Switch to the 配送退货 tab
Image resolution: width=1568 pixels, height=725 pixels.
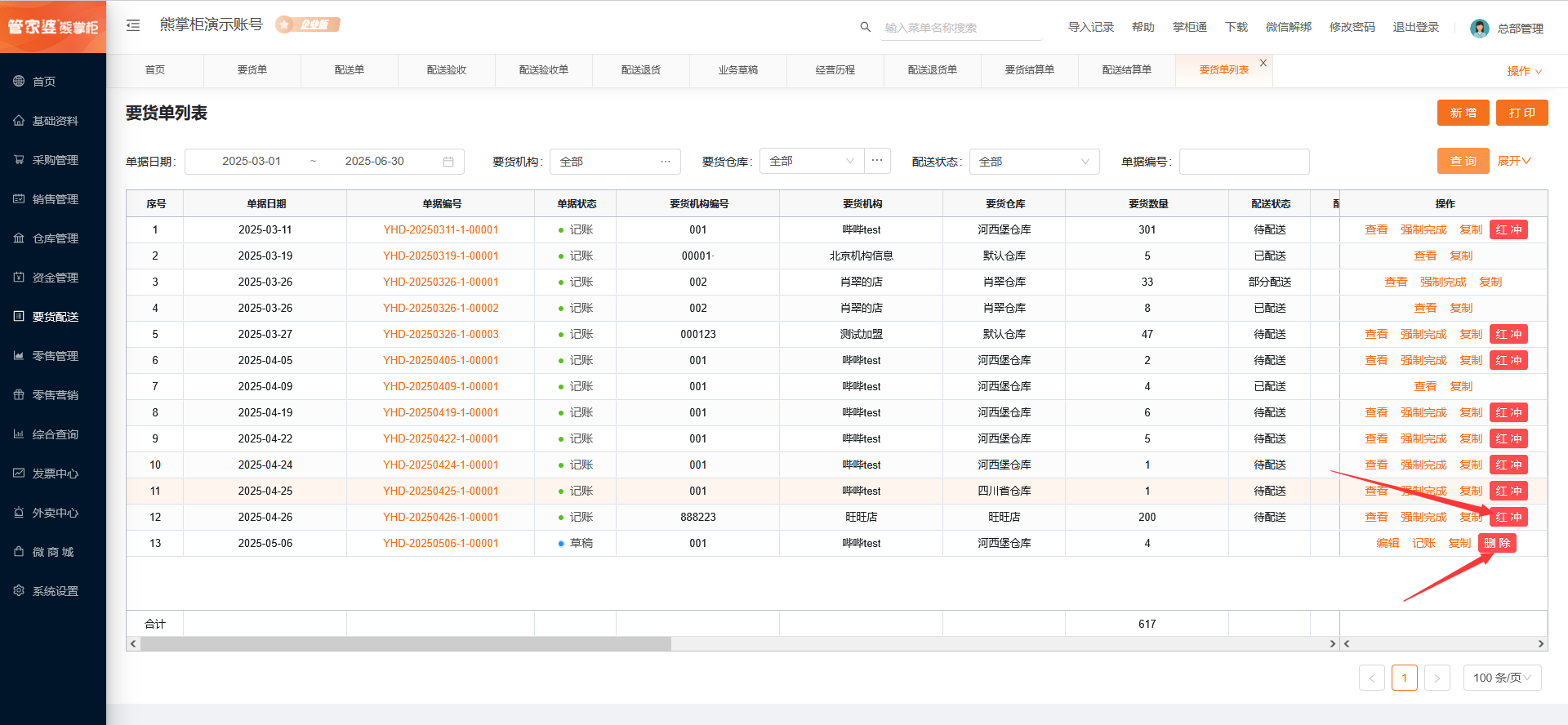(641, 70)
